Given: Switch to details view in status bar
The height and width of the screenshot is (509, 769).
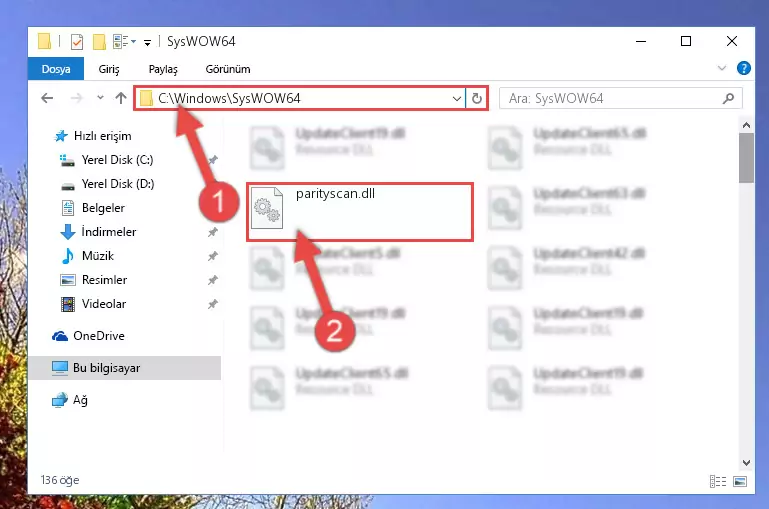Looking at the screenshot, I should 718,482.
